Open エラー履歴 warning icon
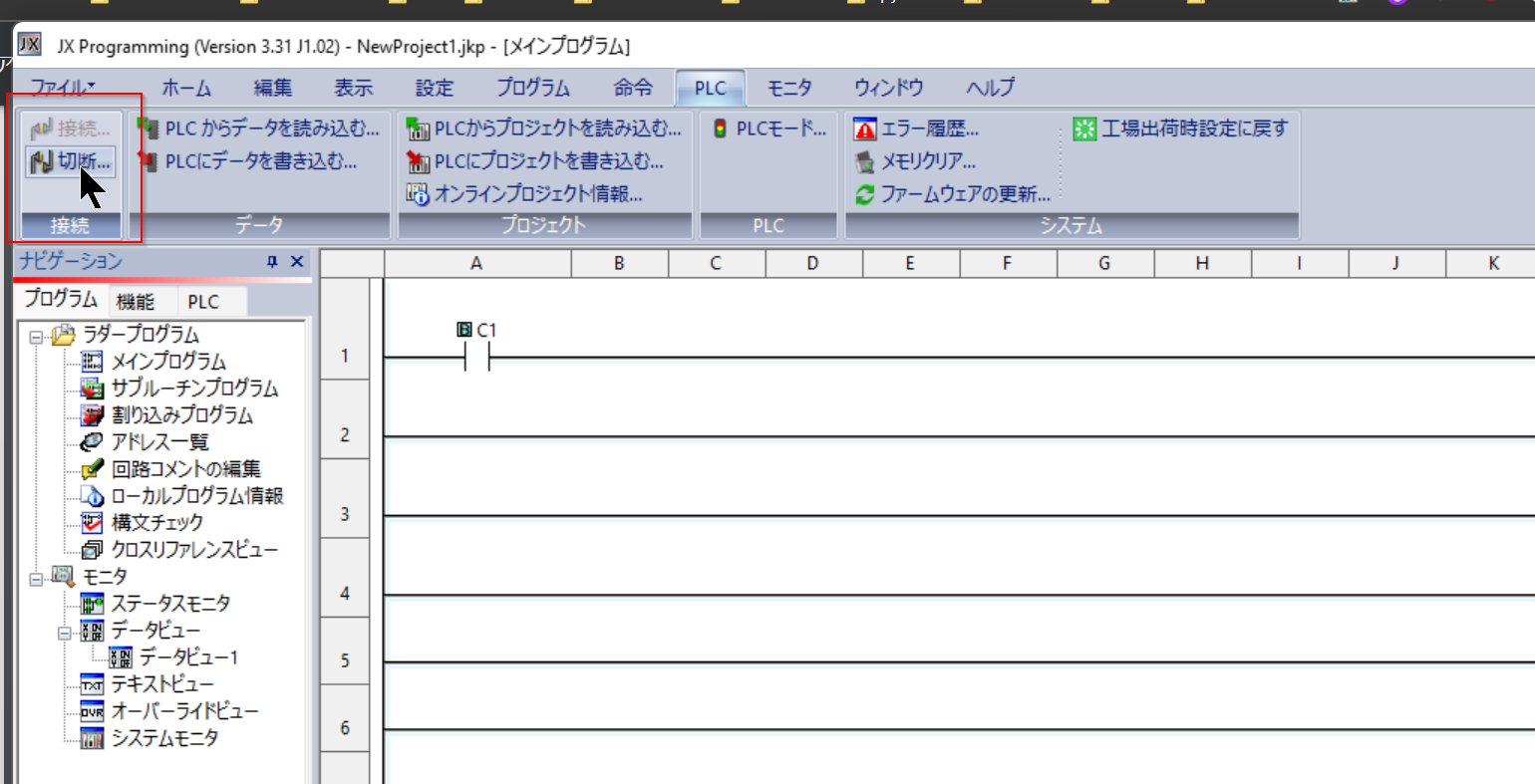Image resolution: width=1535 pixels, height=784 pixels. point(864,129)
